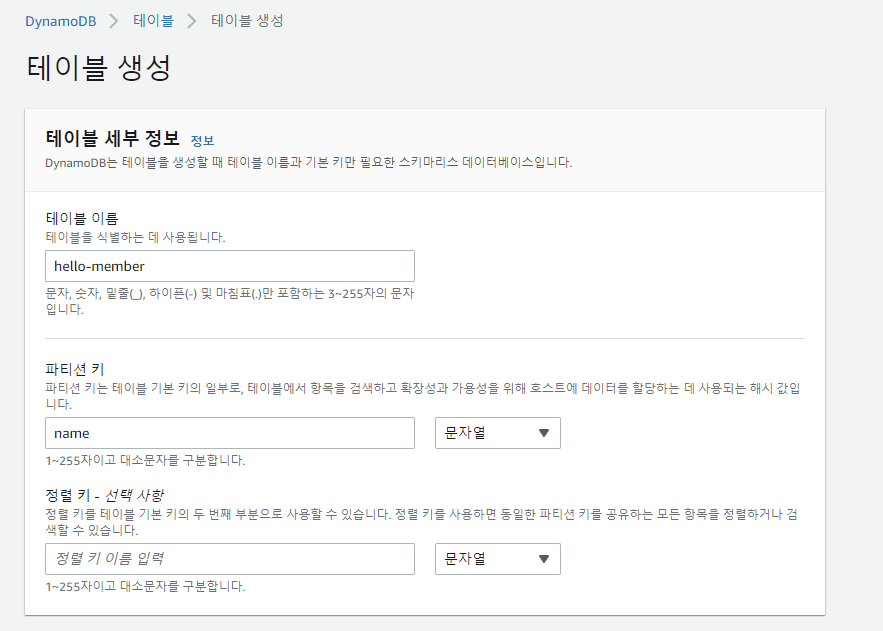Click the 1~255자 hint below the sort key field
The height and width of the screenshot is (631, 883).
coord(145,587)
